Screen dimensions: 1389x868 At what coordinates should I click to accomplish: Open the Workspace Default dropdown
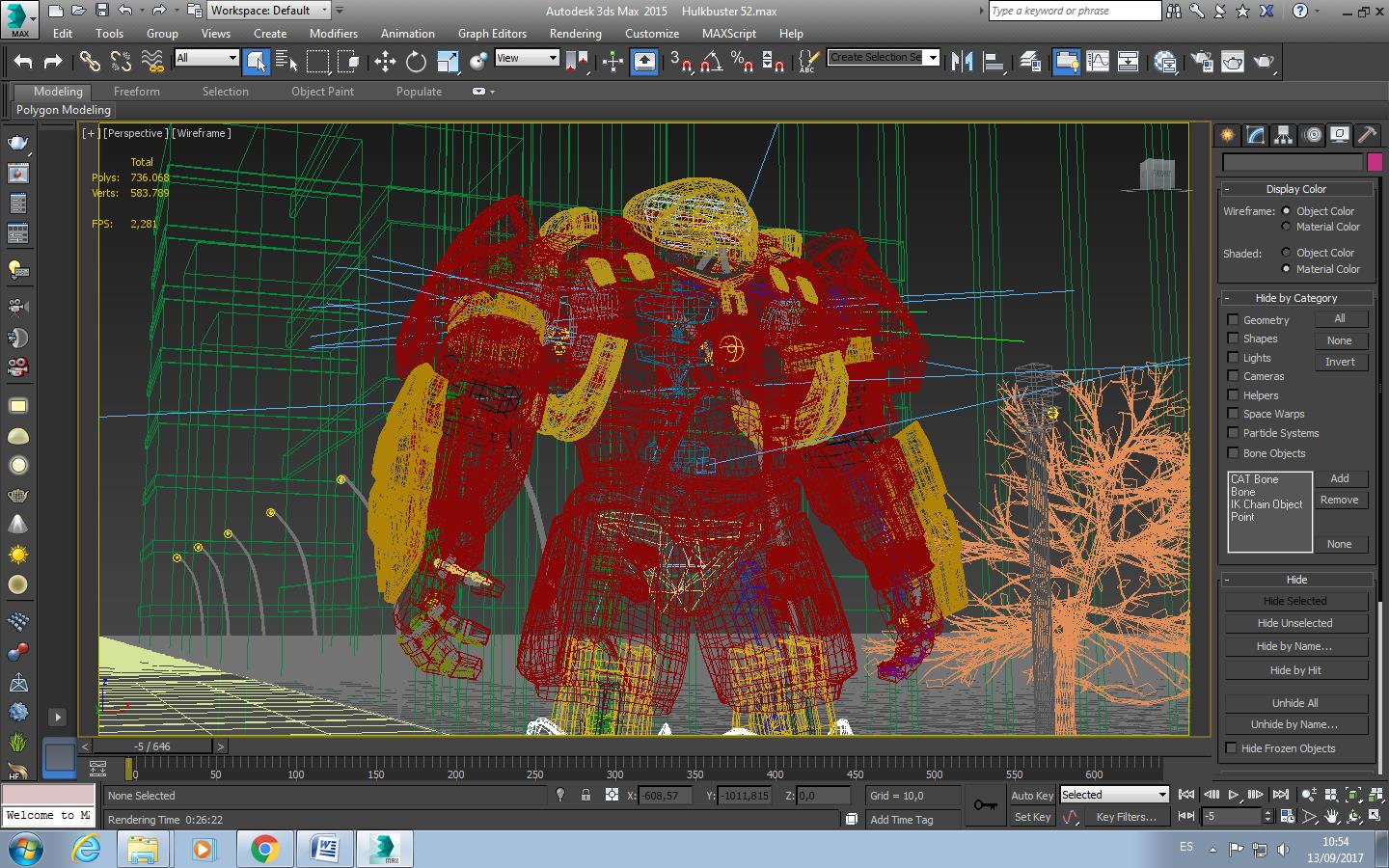pyautogui.click(x=269, y=11)
